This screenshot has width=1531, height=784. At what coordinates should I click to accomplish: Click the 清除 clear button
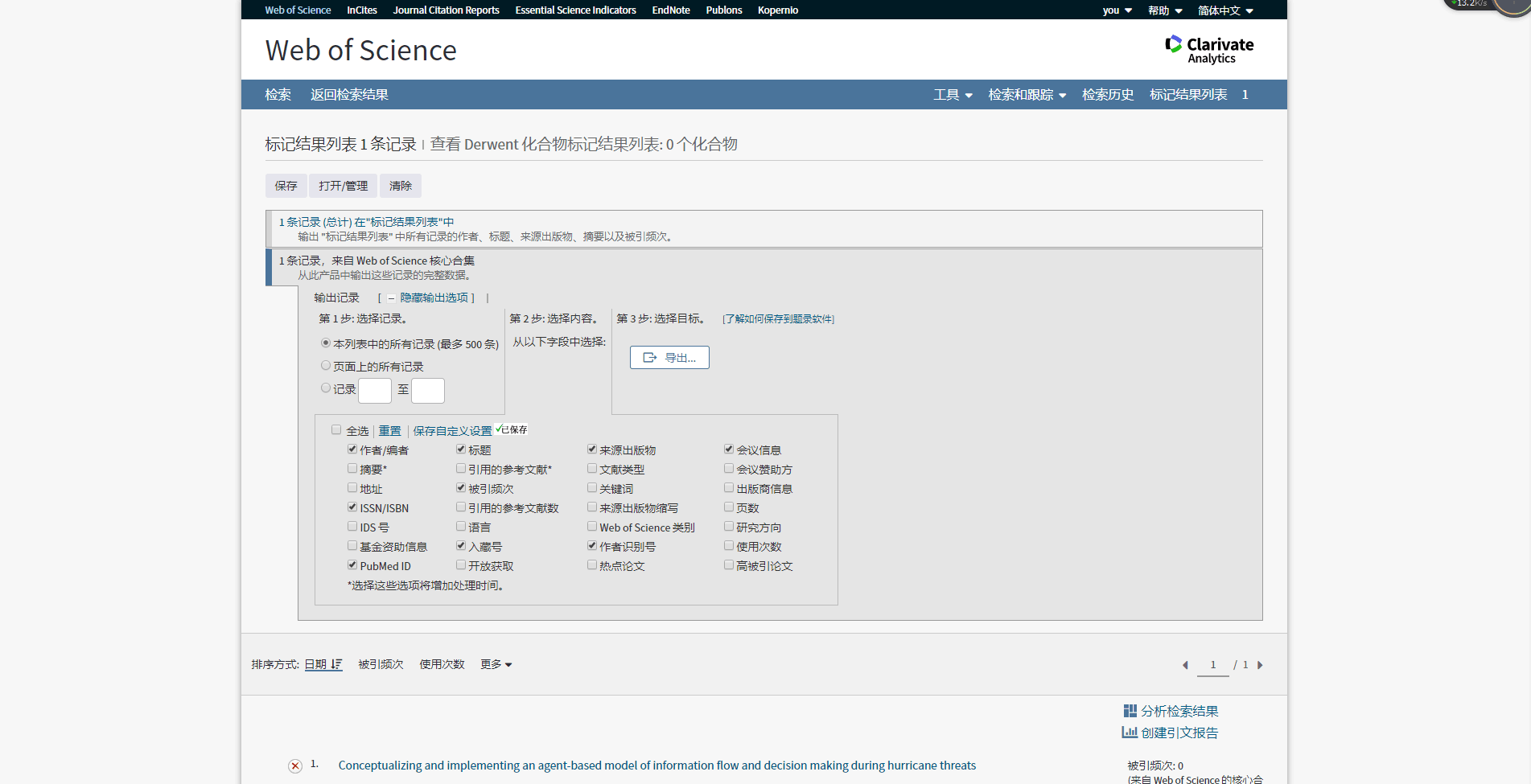pos(400,186)
